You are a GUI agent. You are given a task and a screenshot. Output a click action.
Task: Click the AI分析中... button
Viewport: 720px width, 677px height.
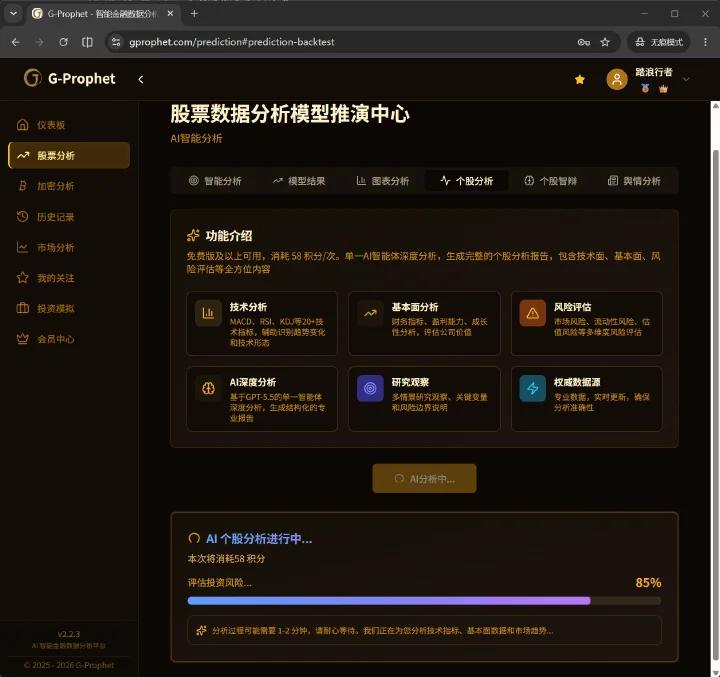click(x=424, y=479)
